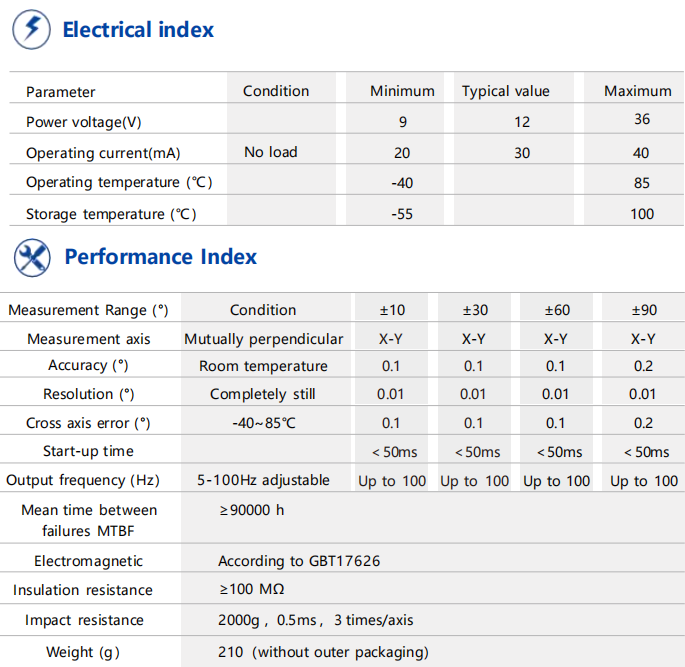Click the lightning bolt Electrical index icon
Image resolution: width=685 pixels, height=667 pixels.
31,29
